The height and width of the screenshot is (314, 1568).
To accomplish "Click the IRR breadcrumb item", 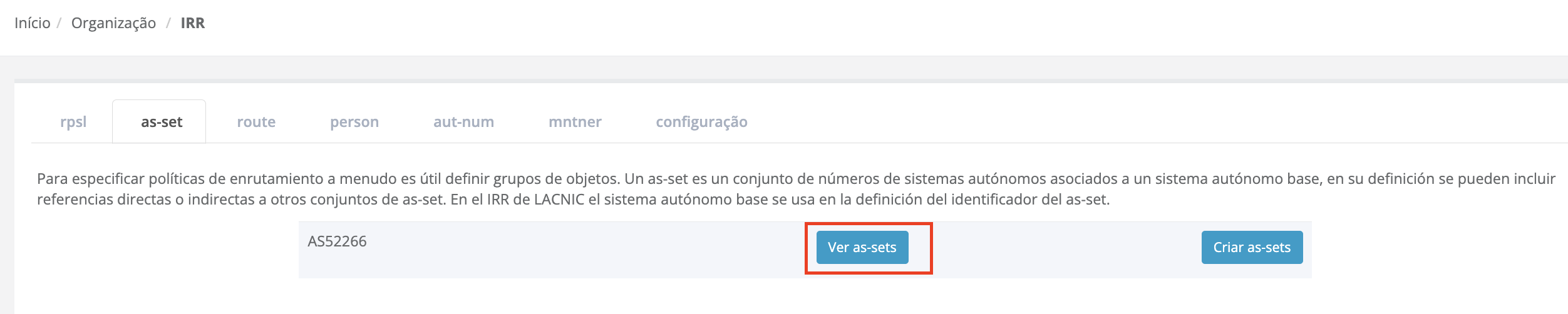I will 192,23.
